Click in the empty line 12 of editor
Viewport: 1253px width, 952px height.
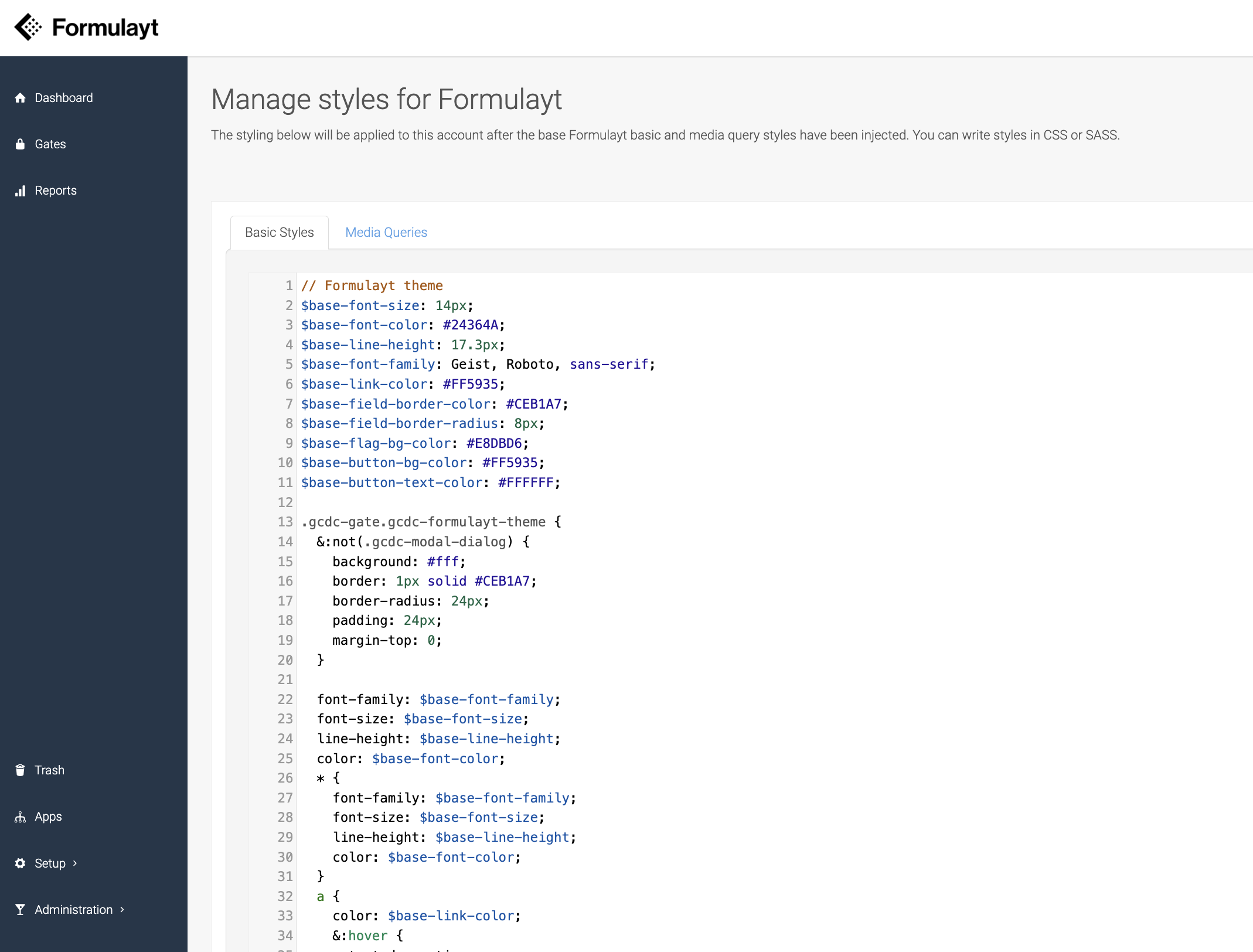coord(469,502)
